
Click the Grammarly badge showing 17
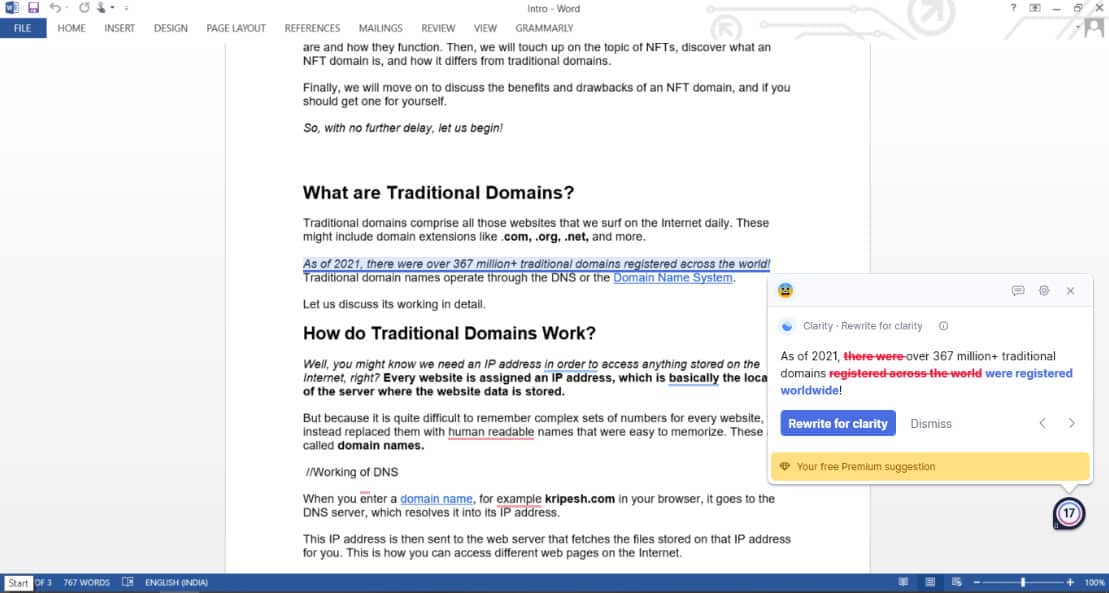[x=1069, y=514]
